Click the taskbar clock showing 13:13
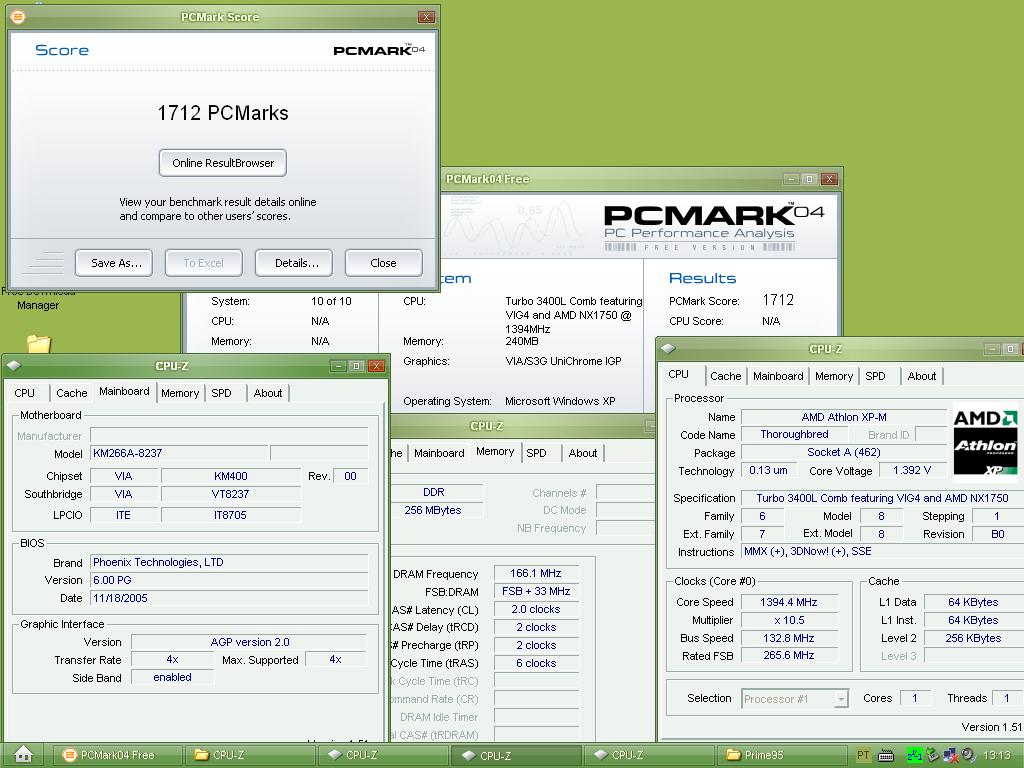 (997, 756)
